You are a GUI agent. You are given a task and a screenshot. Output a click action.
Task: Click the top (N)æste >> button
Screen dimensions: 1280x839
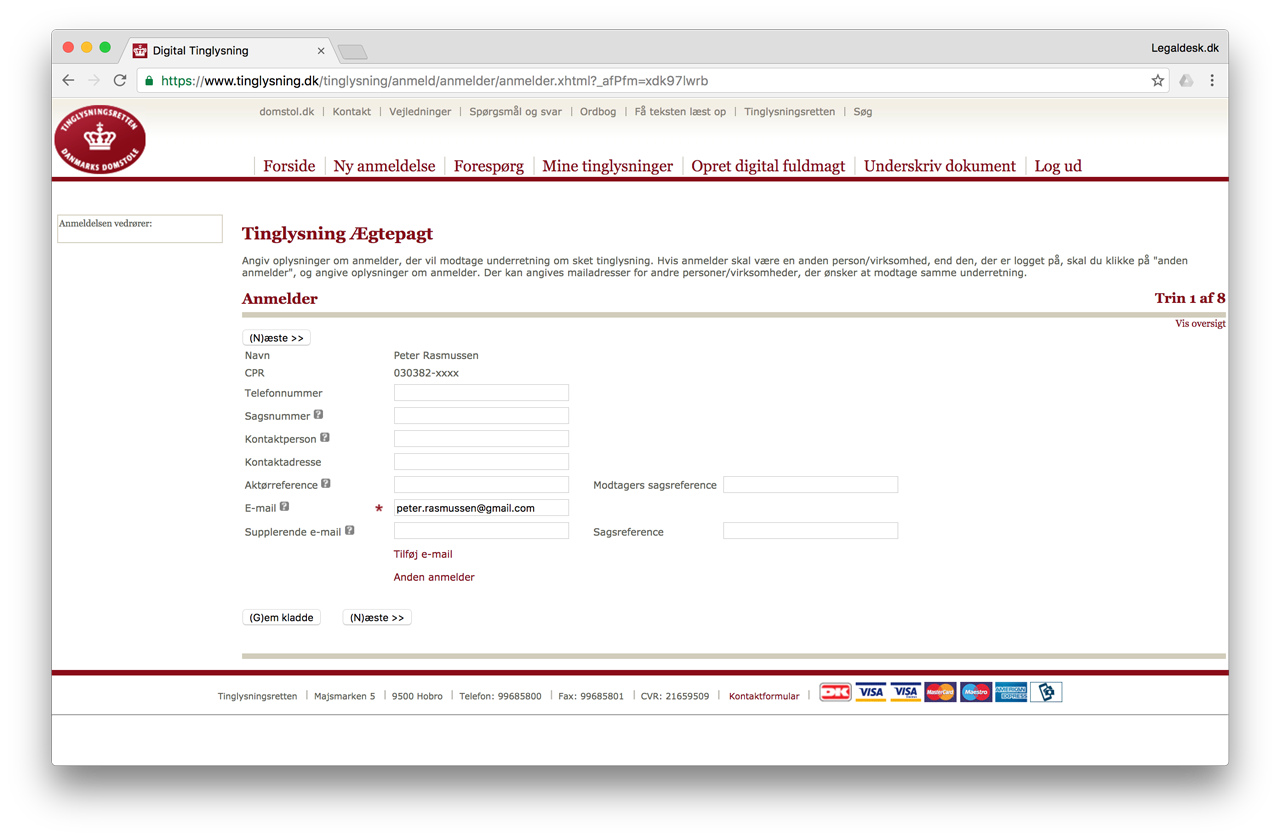276,338
